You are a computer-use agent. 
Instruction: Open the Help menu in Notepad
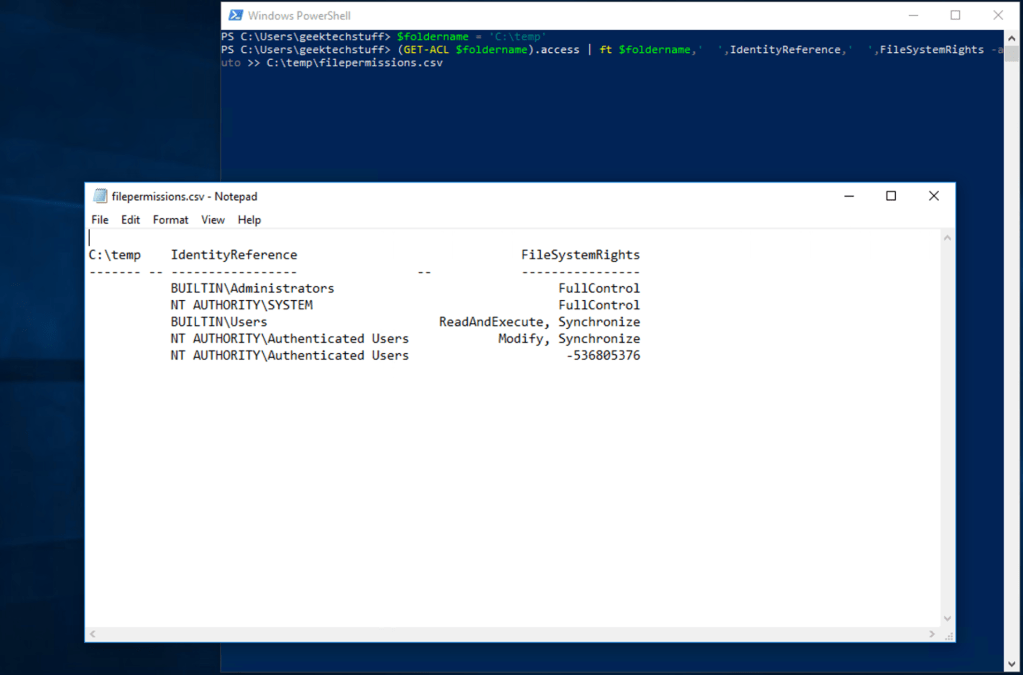tap(249, 219)
